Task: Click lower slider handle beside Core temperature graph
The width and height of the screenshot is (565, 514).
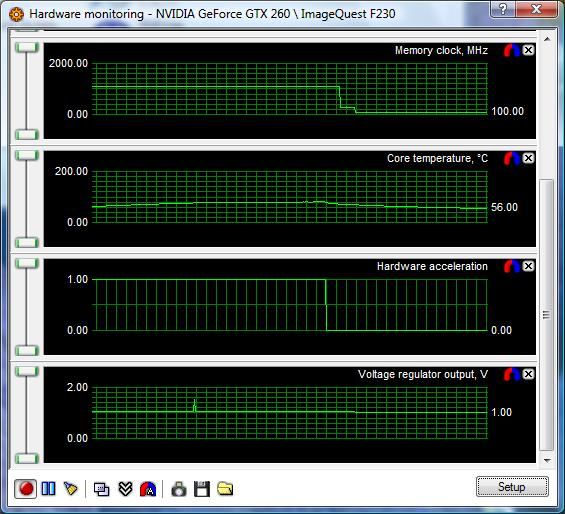Action: tap(27, 243)
